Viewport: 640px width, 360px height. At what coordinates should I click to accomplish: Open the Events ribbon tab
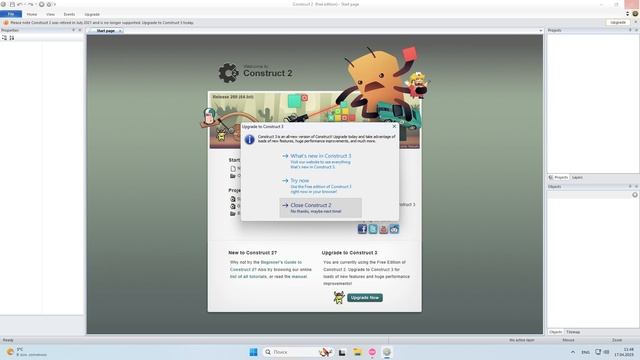coord(69,14)
